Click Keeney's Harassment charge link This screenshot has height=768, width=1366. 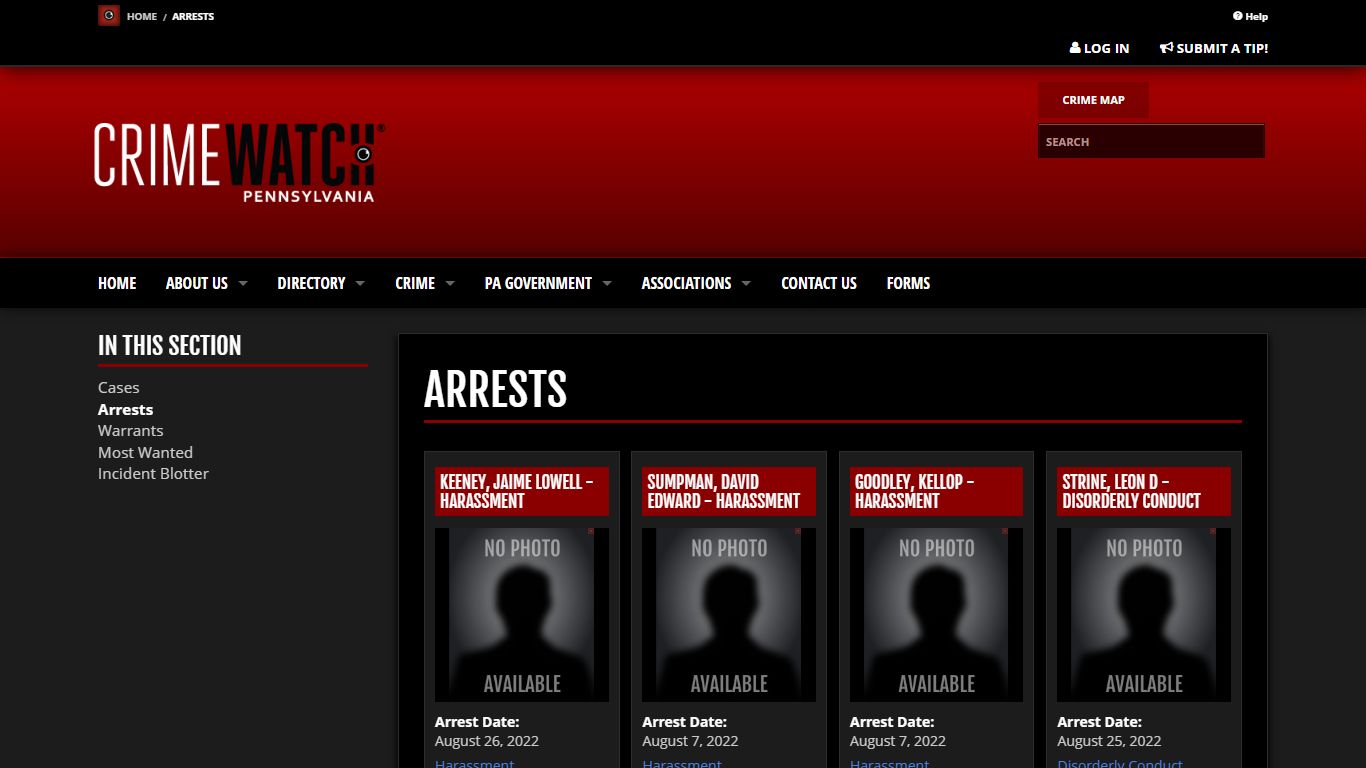[474, 763]
